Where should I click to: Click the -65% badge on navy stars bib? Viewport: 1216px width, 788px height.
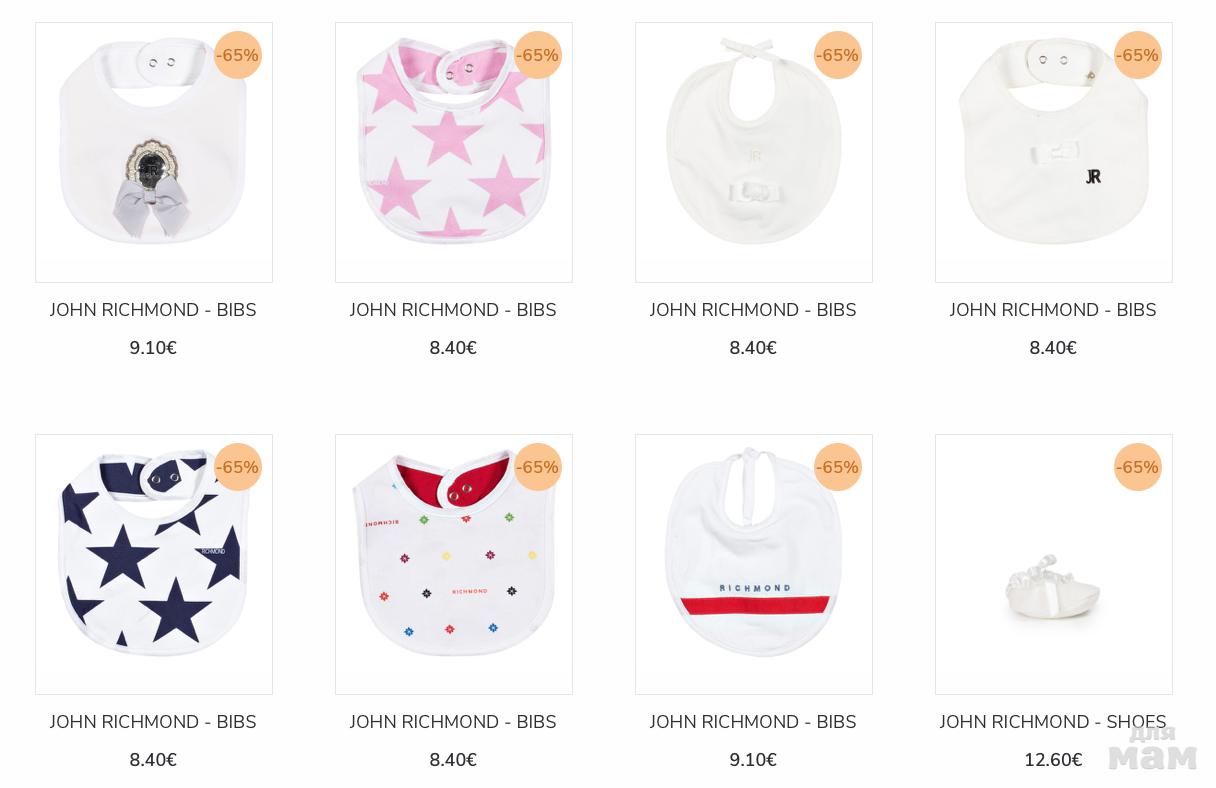(238, 467)
